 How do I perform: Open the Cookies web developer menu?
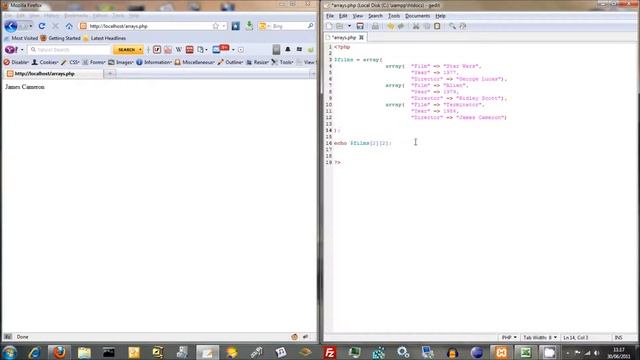click(45, 62)
